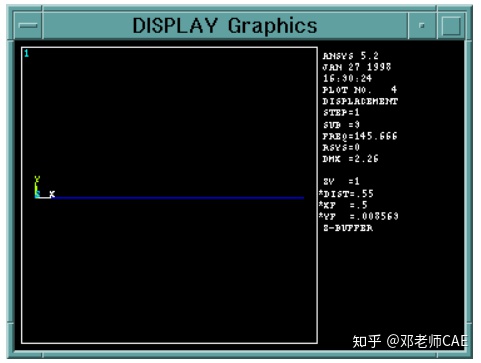The height and width of the screenshot is (363, 481).
Task: Click the DMX =2.26 value
Action: click(x=350, y=159)
